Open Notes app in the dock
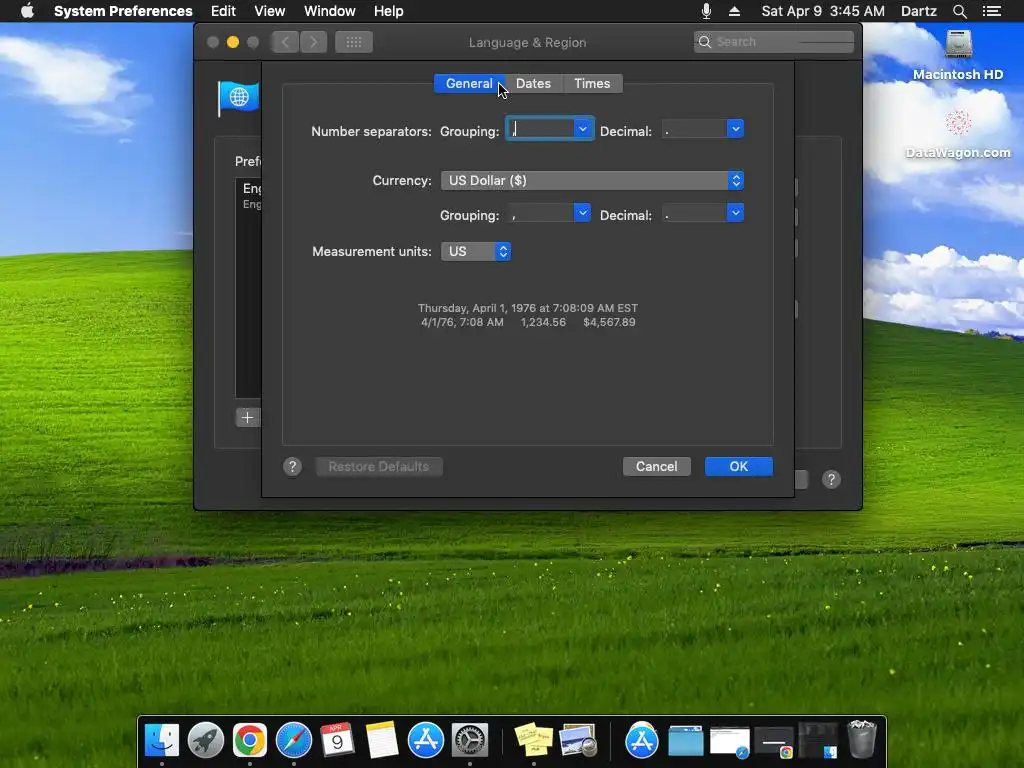Image resolution: width=1024 pixels, height=768 pixels. 382,740
